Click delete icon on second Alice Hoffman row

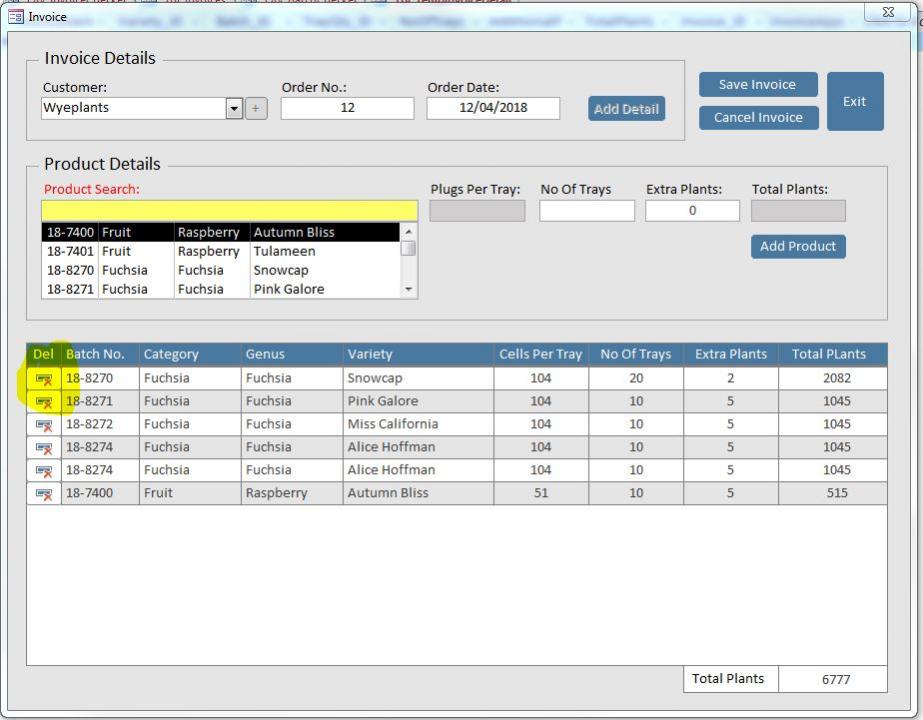tap(43, 471)
